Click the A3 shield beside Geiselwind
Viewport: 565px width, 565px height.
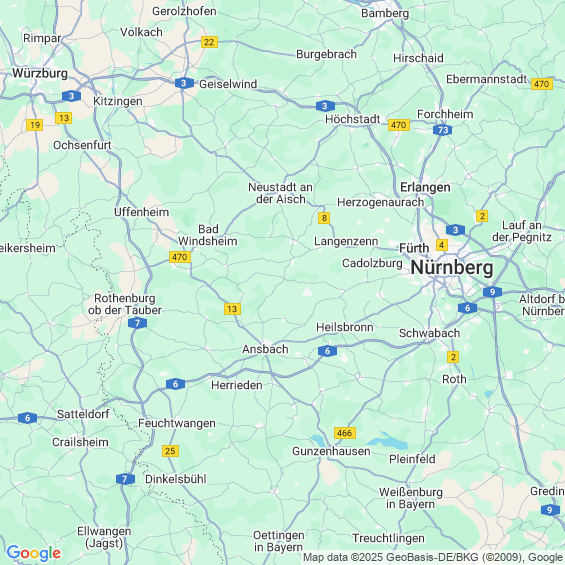(x=184, y=83)
